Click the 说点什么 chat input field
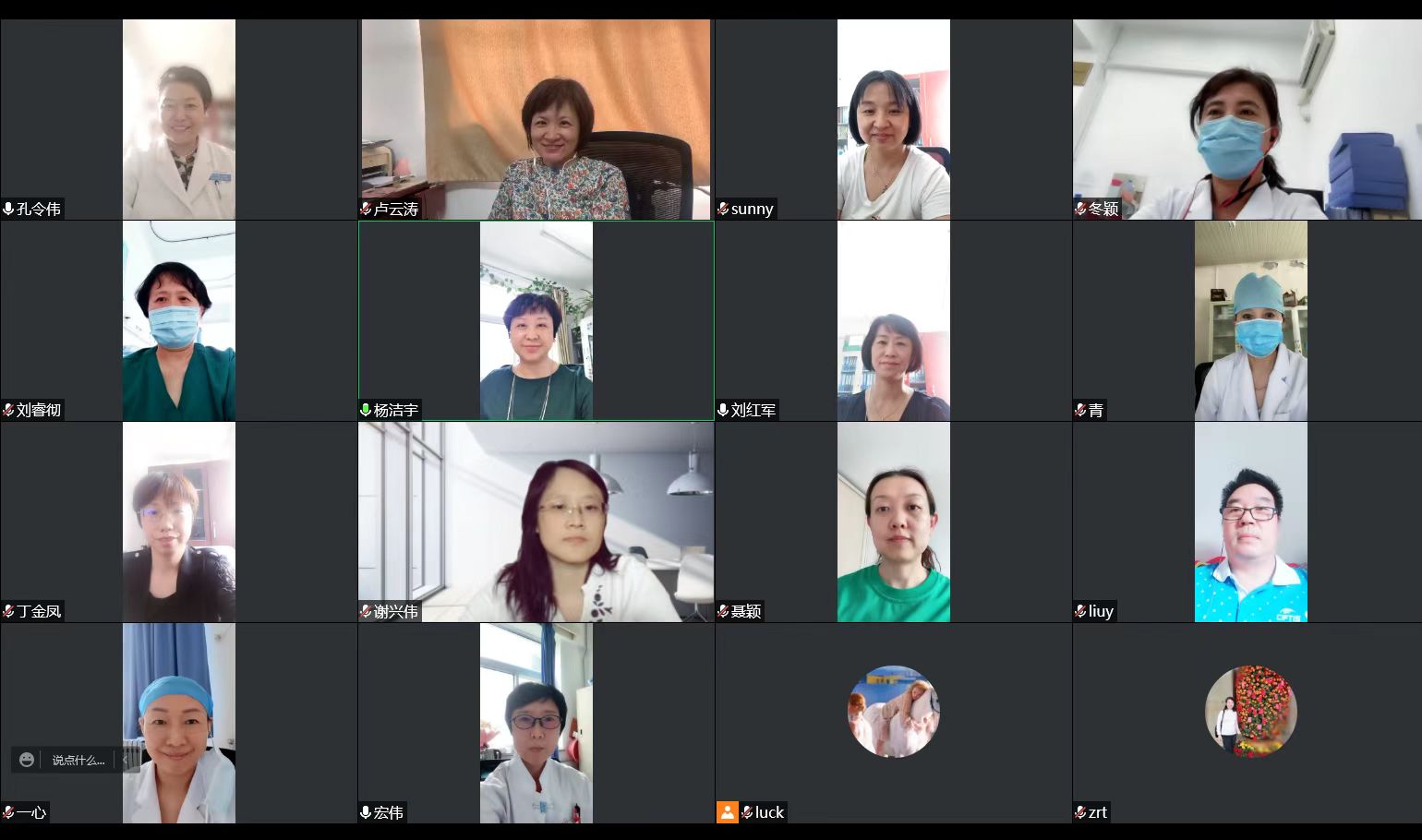 pos(78,760)
